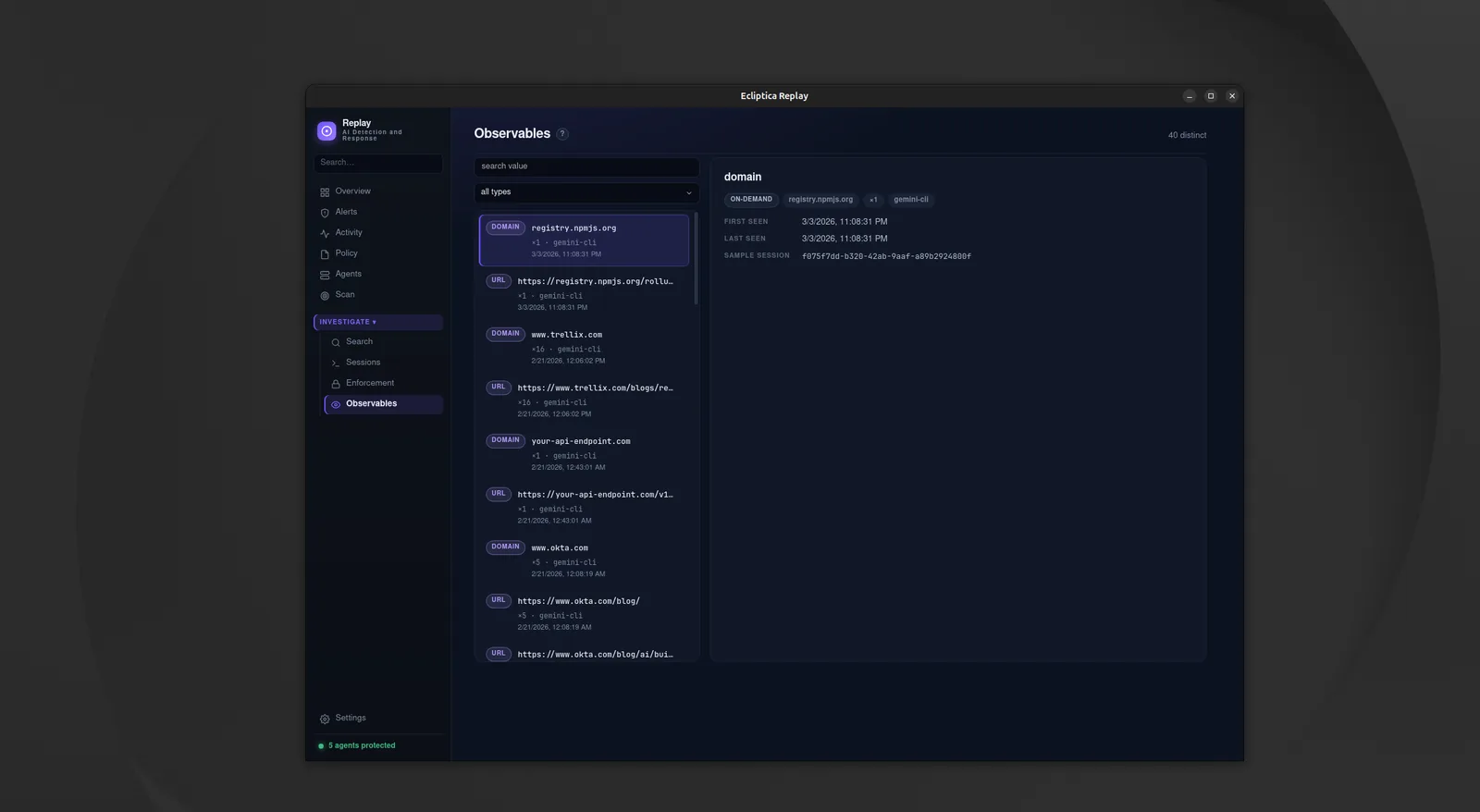Click the registry.npmjs.org tag in details

coord(820,200)
